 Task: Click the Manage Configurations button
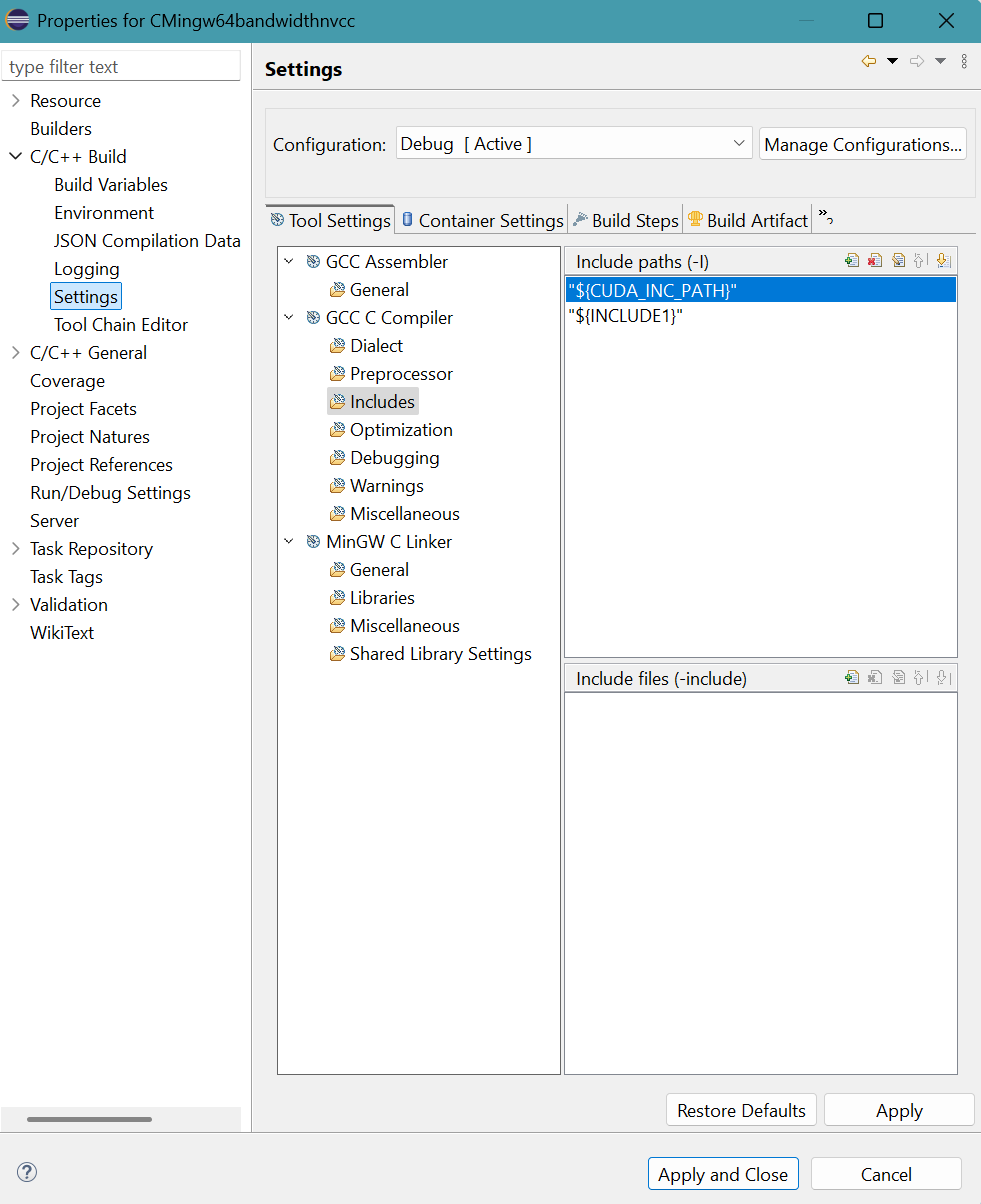[x=863, y=144]
